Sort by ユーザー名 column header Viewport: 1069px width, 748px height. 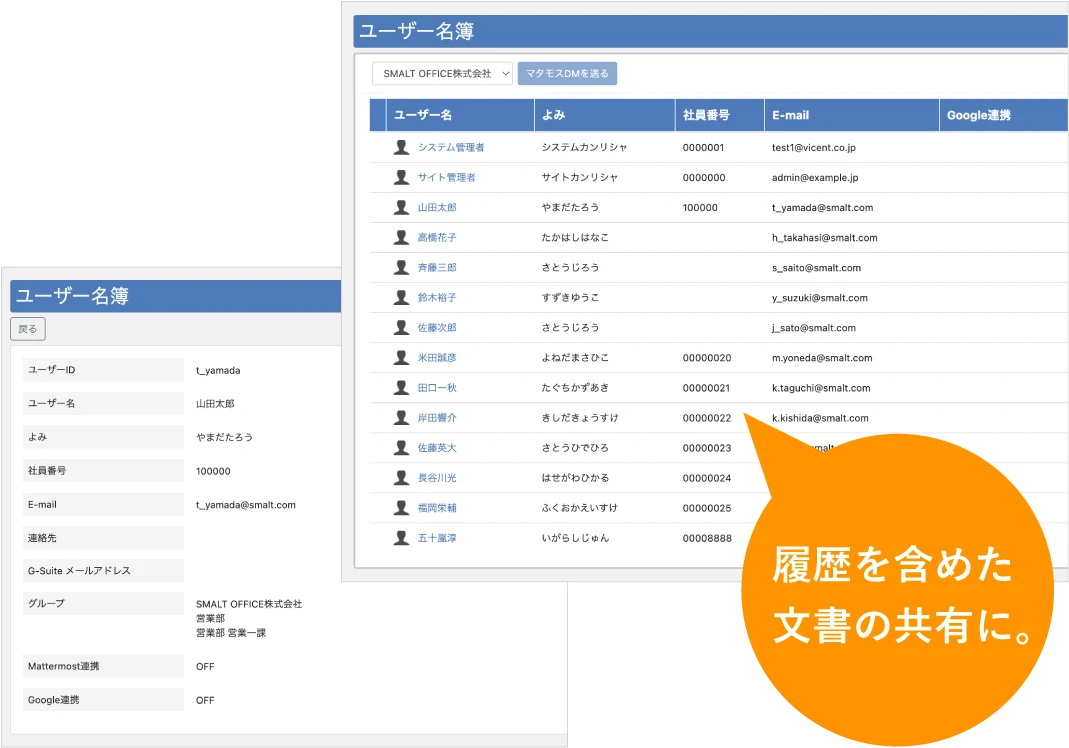click(423, 115)
